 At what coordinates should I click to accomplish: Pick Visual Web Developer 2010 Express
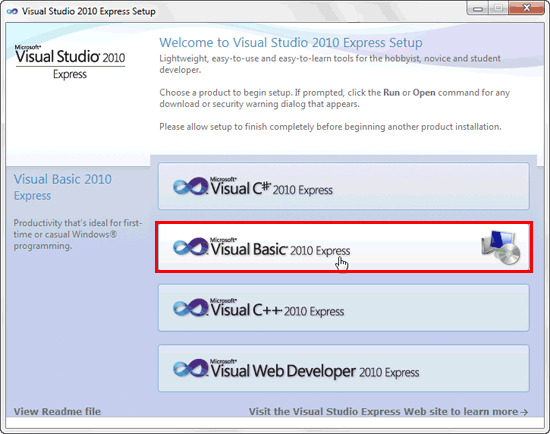(x=343, y=368)
